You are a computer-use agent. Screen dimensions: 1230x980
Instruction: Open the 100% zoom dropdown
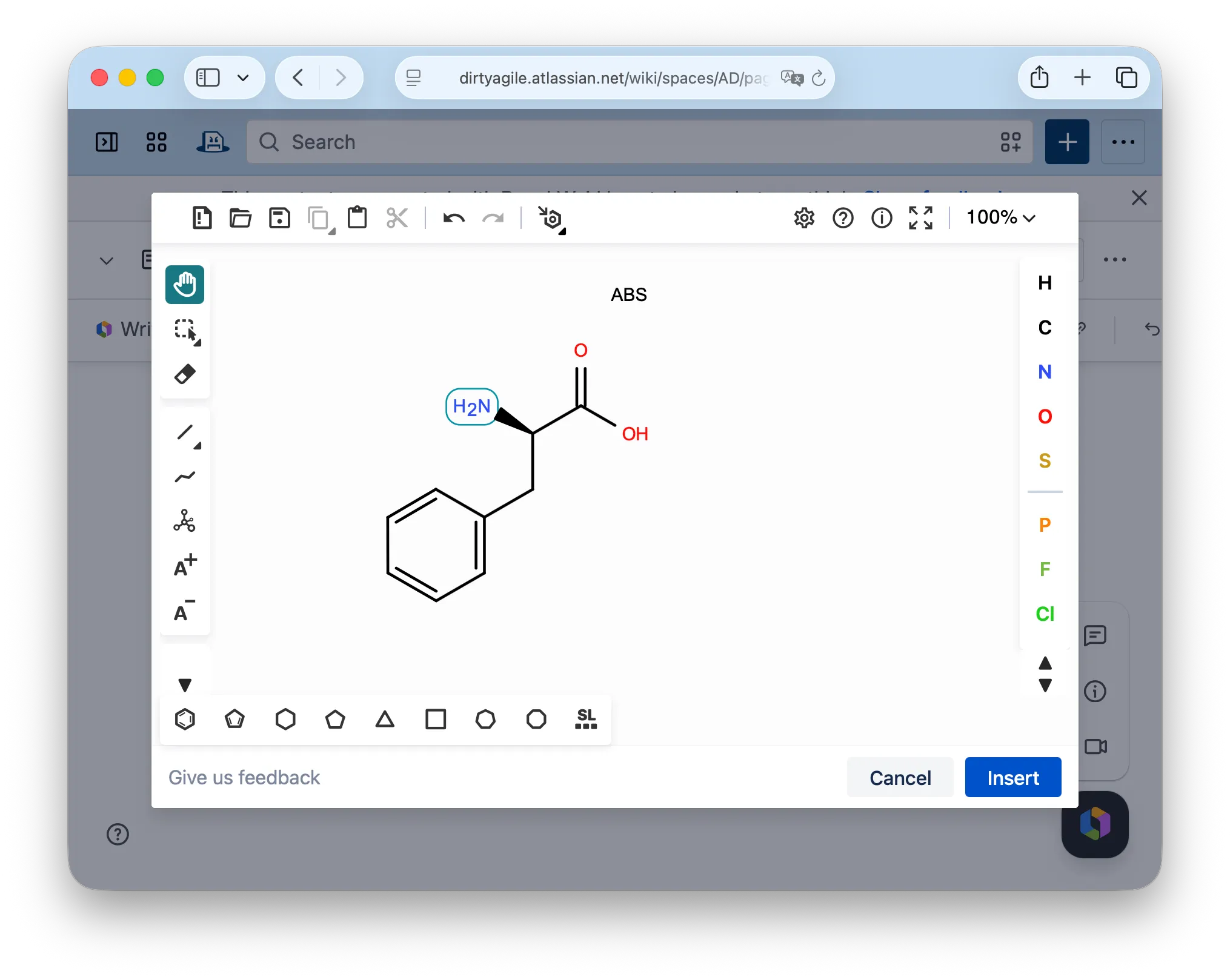[1000, 217]
